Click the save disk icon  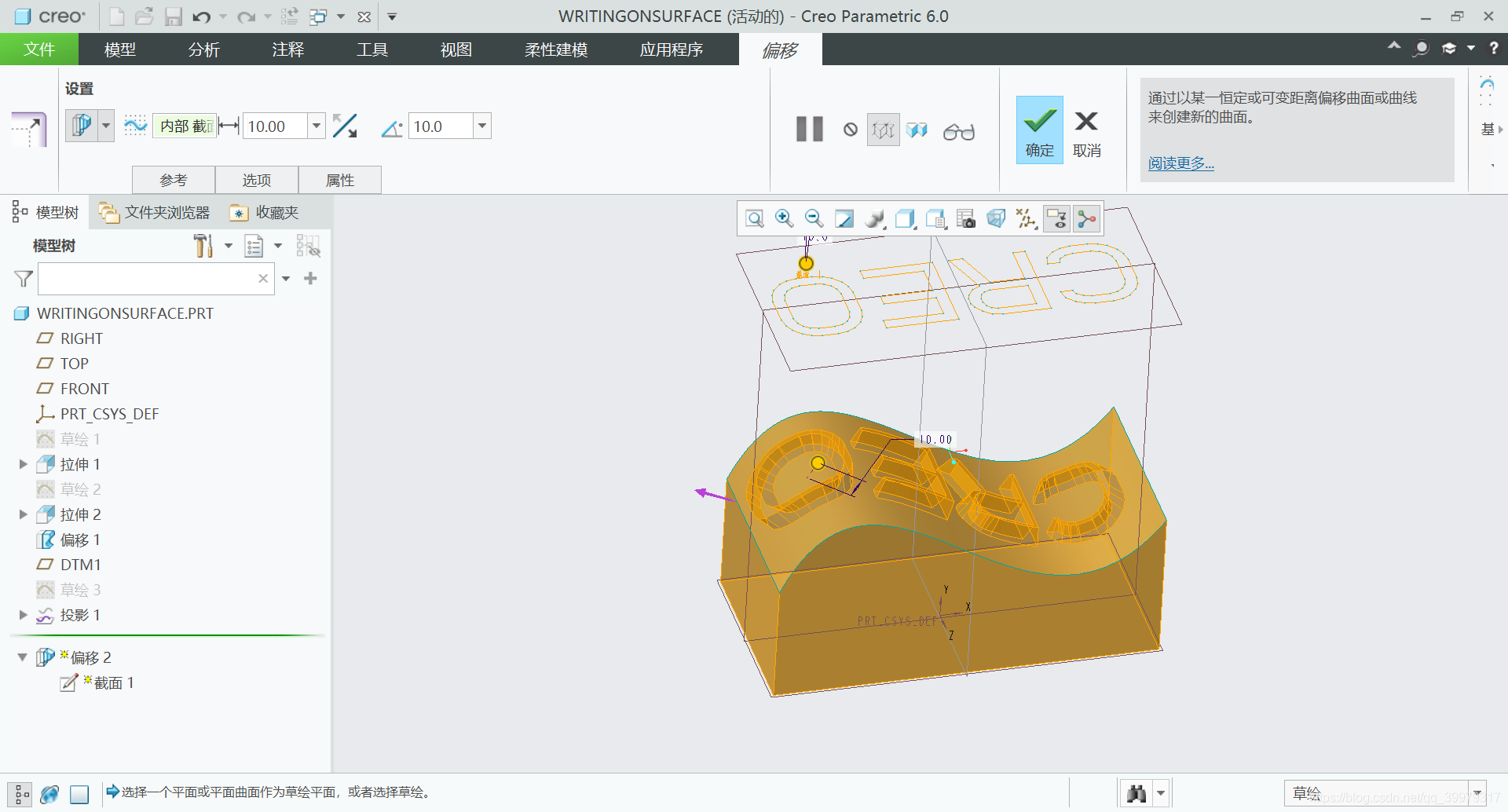point(173,16)
